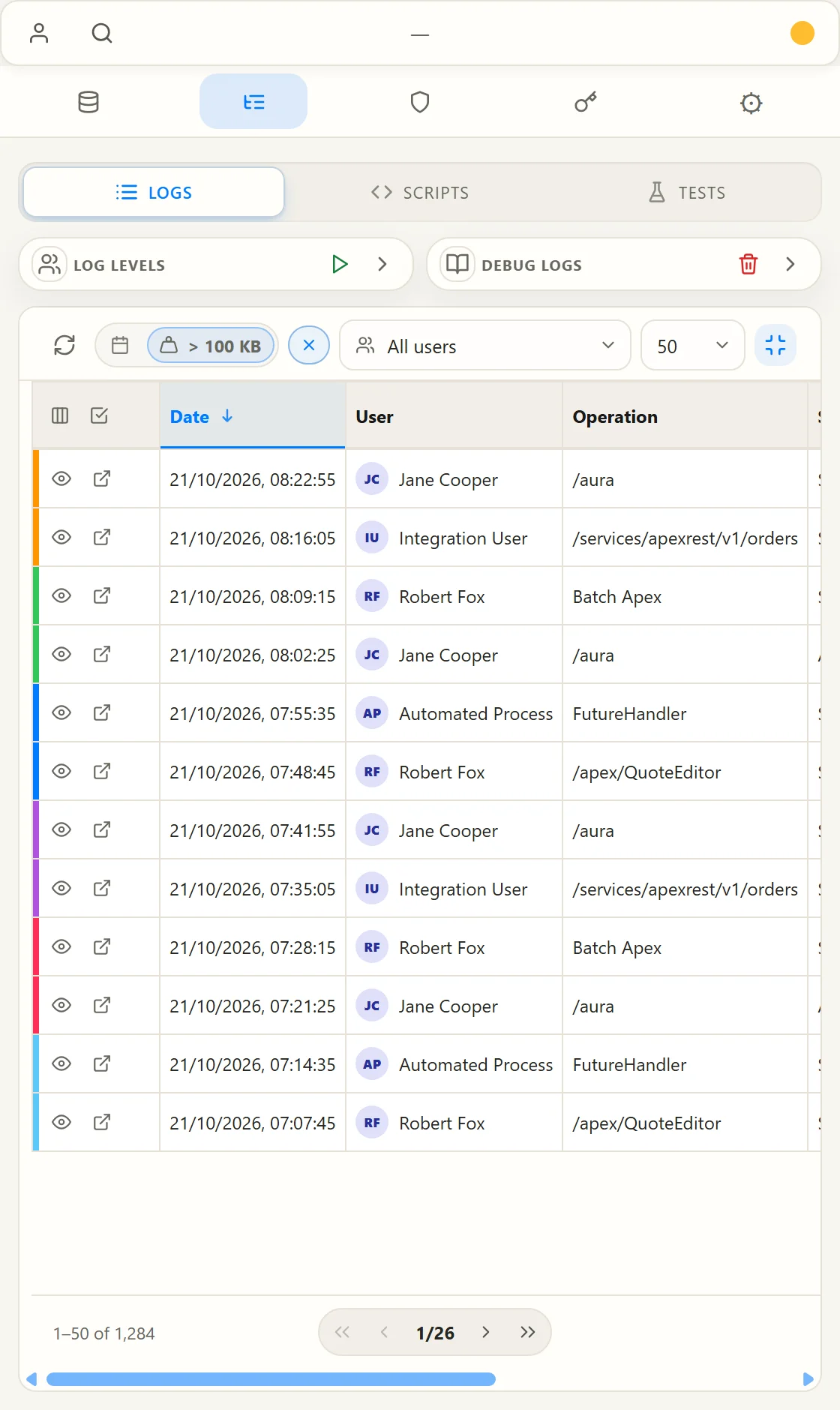The height and width of the screenshot is (1410, 840).
Task: Open the 08:16:05 log externally
Action: pyautogui.click(x=102, y=537)
